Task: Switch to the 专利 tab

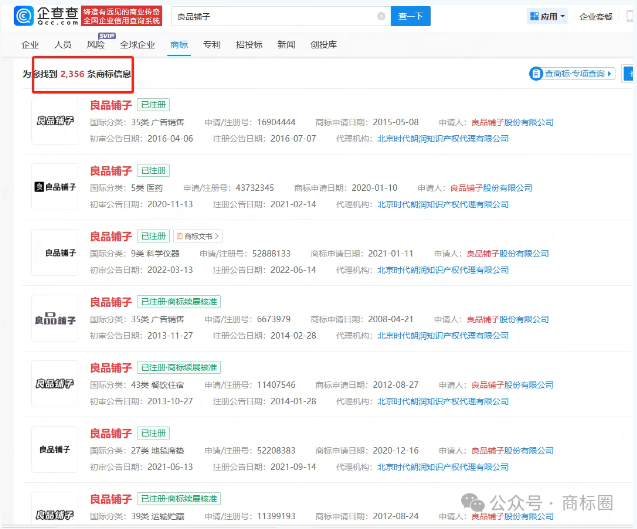Action: [211, 45]
